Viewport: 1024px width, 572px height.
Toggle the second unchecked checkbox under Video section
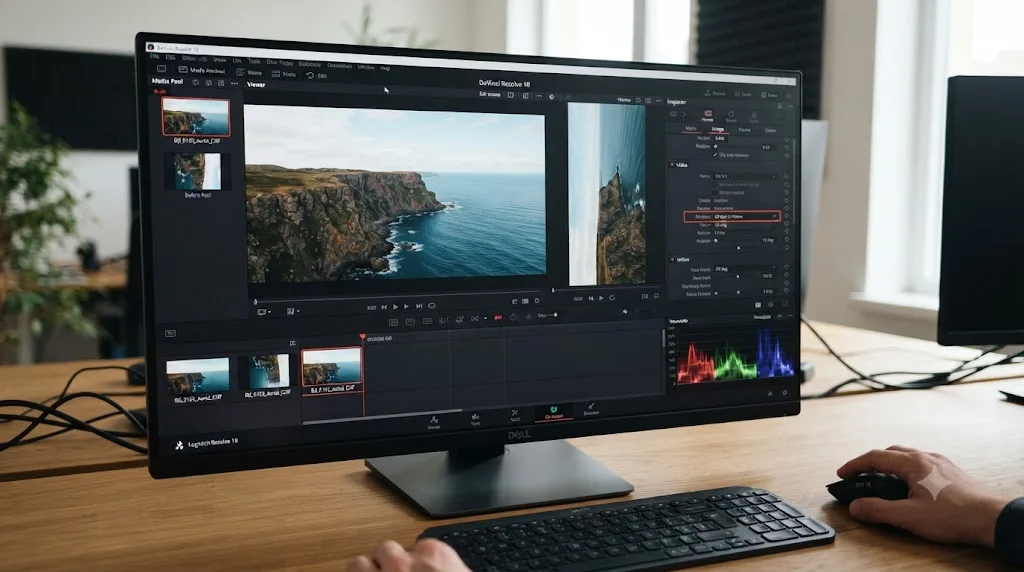[x=716, y=193]
